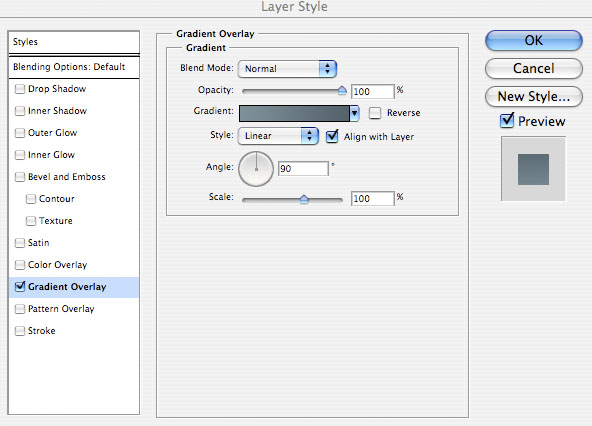Image resolution: width=592 pixels, height=426 pixels.
Task: Confirm with the OK button
Action: coord(533,40)
